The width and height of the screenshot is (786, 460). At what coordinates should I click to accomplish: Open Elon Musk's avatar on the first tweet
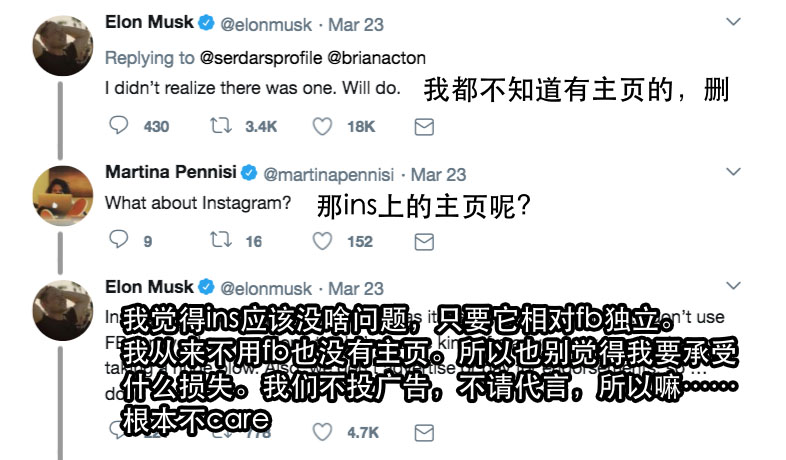pyautogui.click(x=59, y=43)
